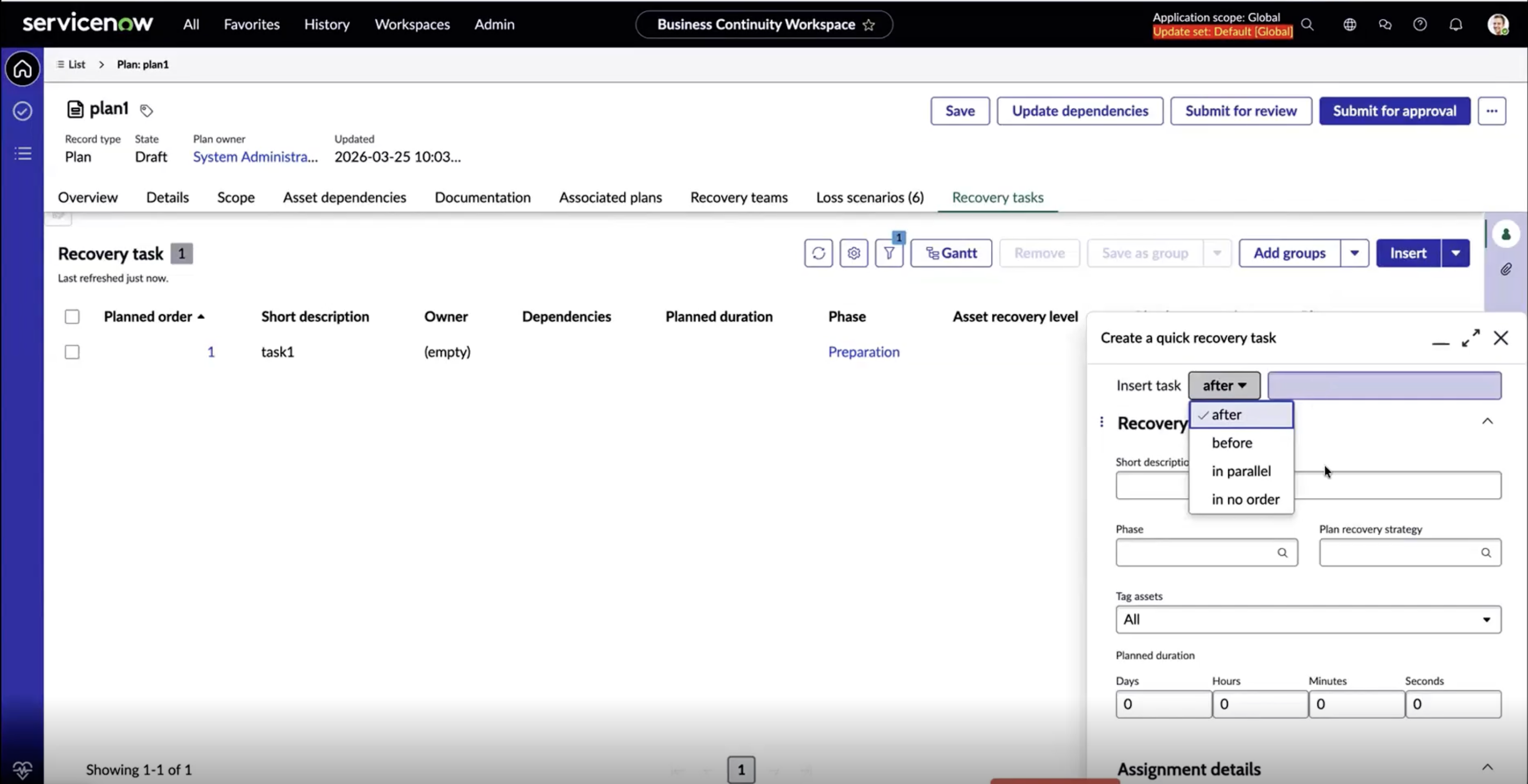Click the help question mark icon

pyautogui.click(x=1420, y=24)
